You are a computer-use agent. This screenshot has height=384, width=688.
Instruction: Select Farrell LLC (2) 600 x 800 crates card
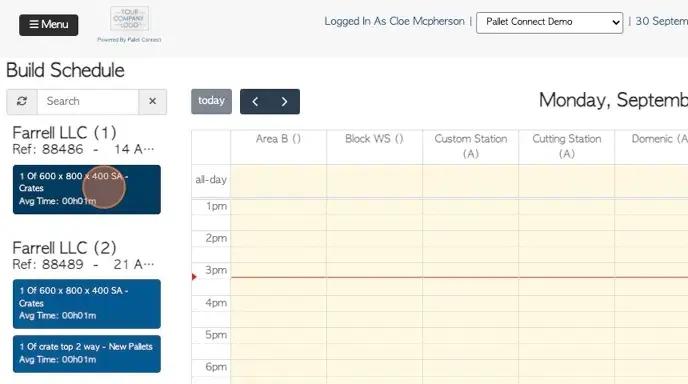(x=87, y=304)
